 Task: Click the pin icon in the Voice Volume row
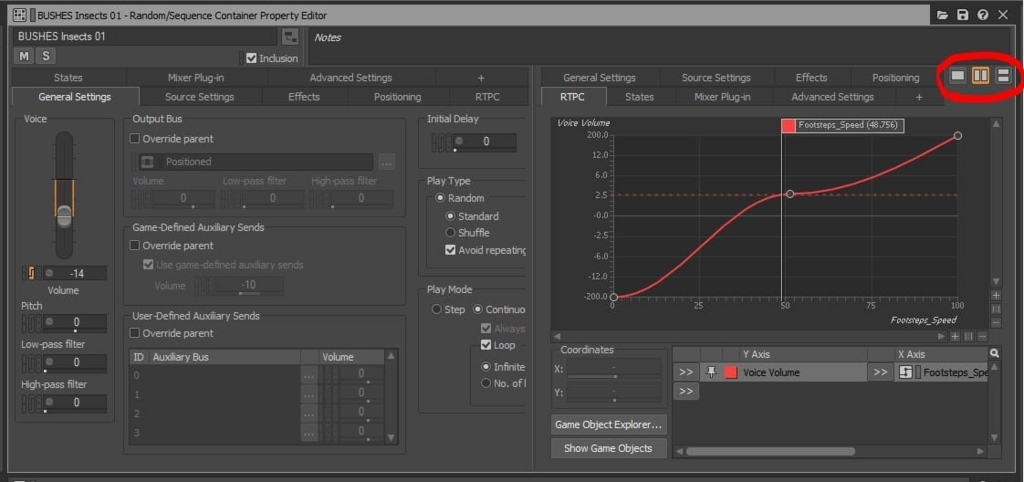pyautogui.click(x=712, y=372)
